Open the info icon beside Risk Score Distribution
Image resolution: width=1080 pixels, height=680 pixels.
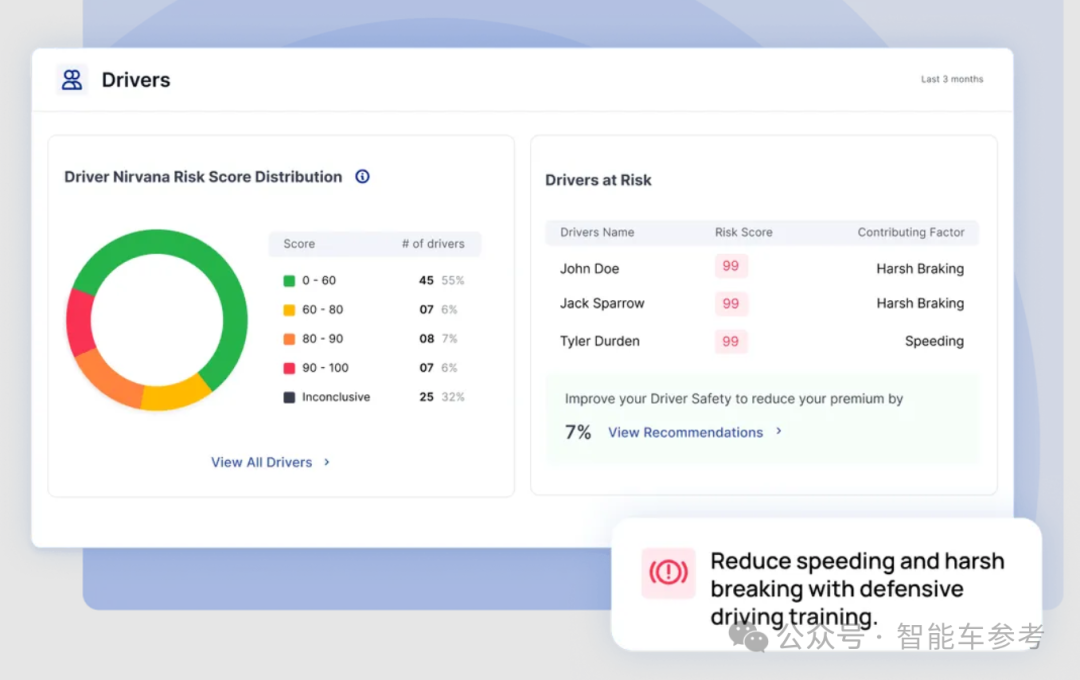[x=362, y=176]
